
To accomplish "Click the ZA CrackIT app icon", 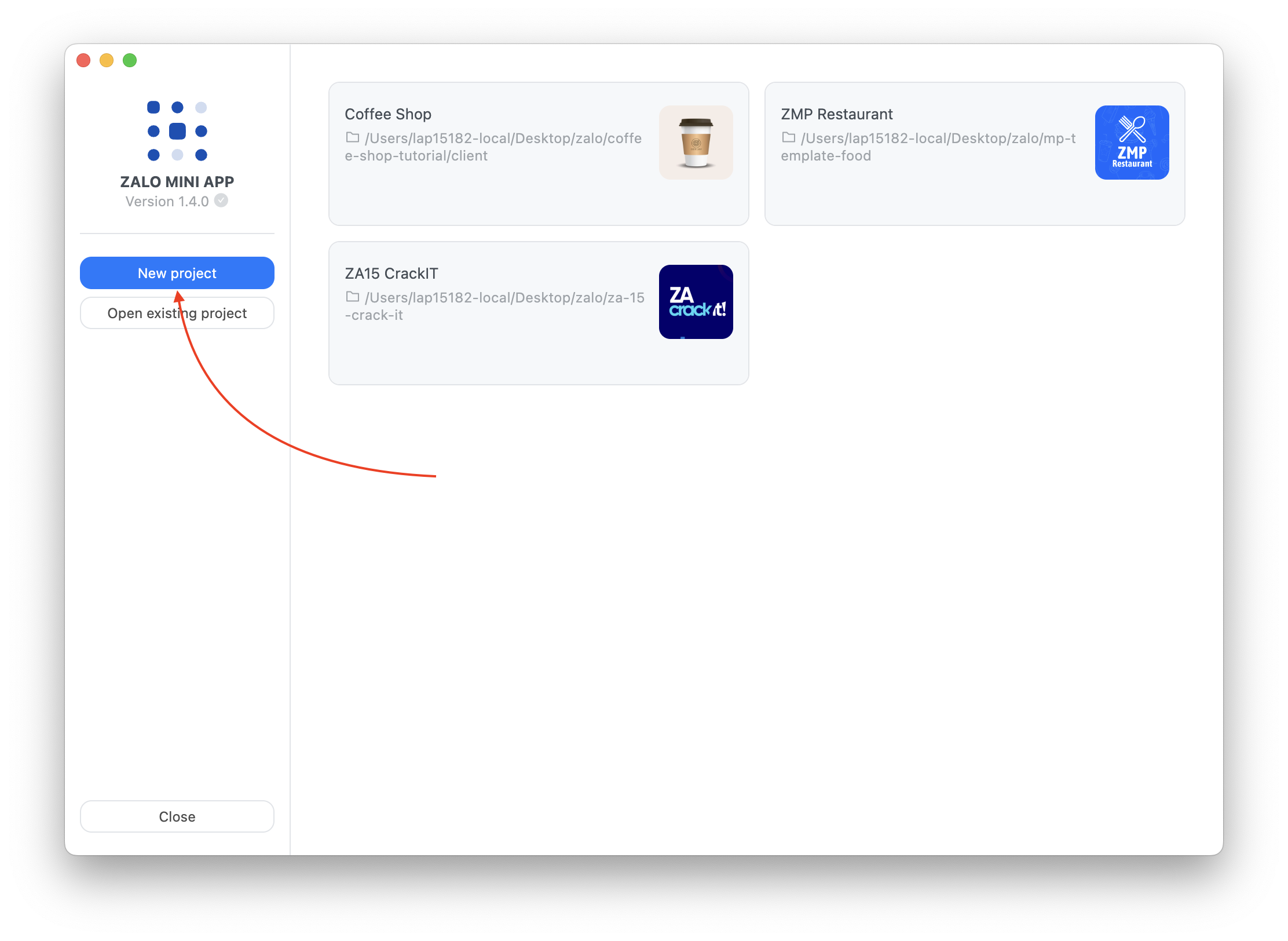I will (696, 302).
